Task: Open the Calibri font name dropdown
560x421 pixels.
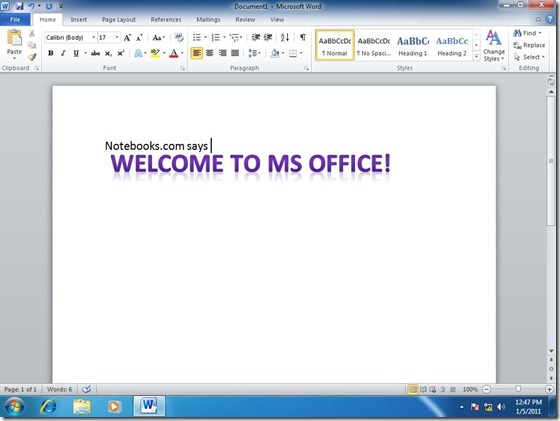Action: tap(94, 37)
